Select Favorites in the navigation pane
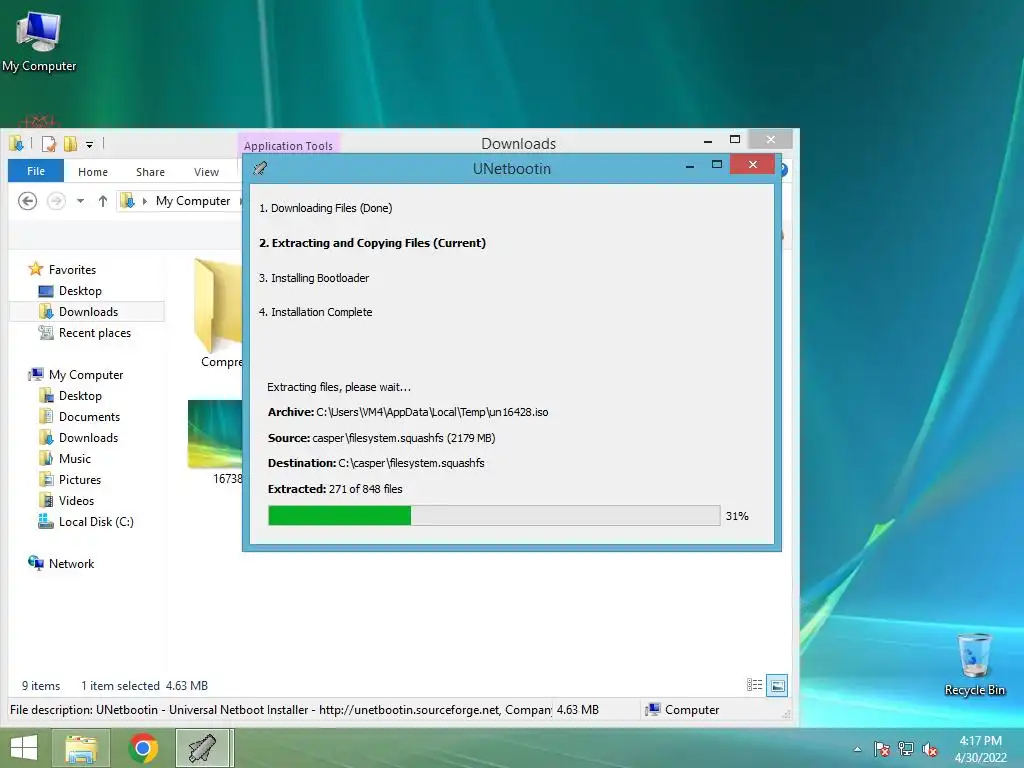This screenshot has height=768, width=1024. click(72, 269)
